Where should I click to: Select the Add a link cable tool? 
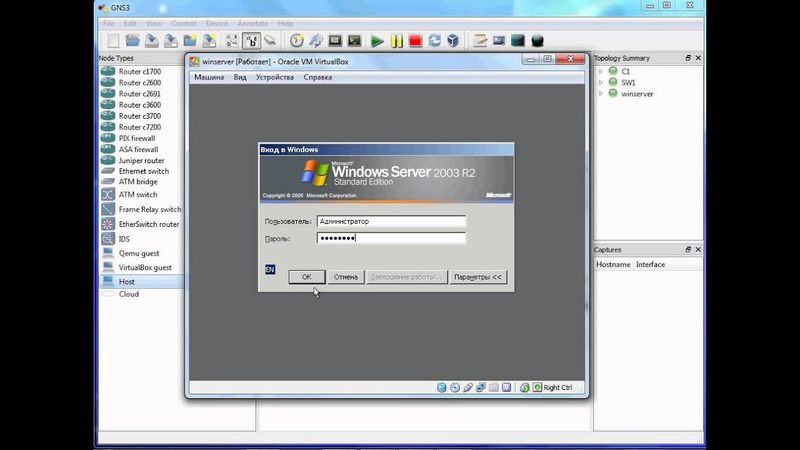coord(270,41)
